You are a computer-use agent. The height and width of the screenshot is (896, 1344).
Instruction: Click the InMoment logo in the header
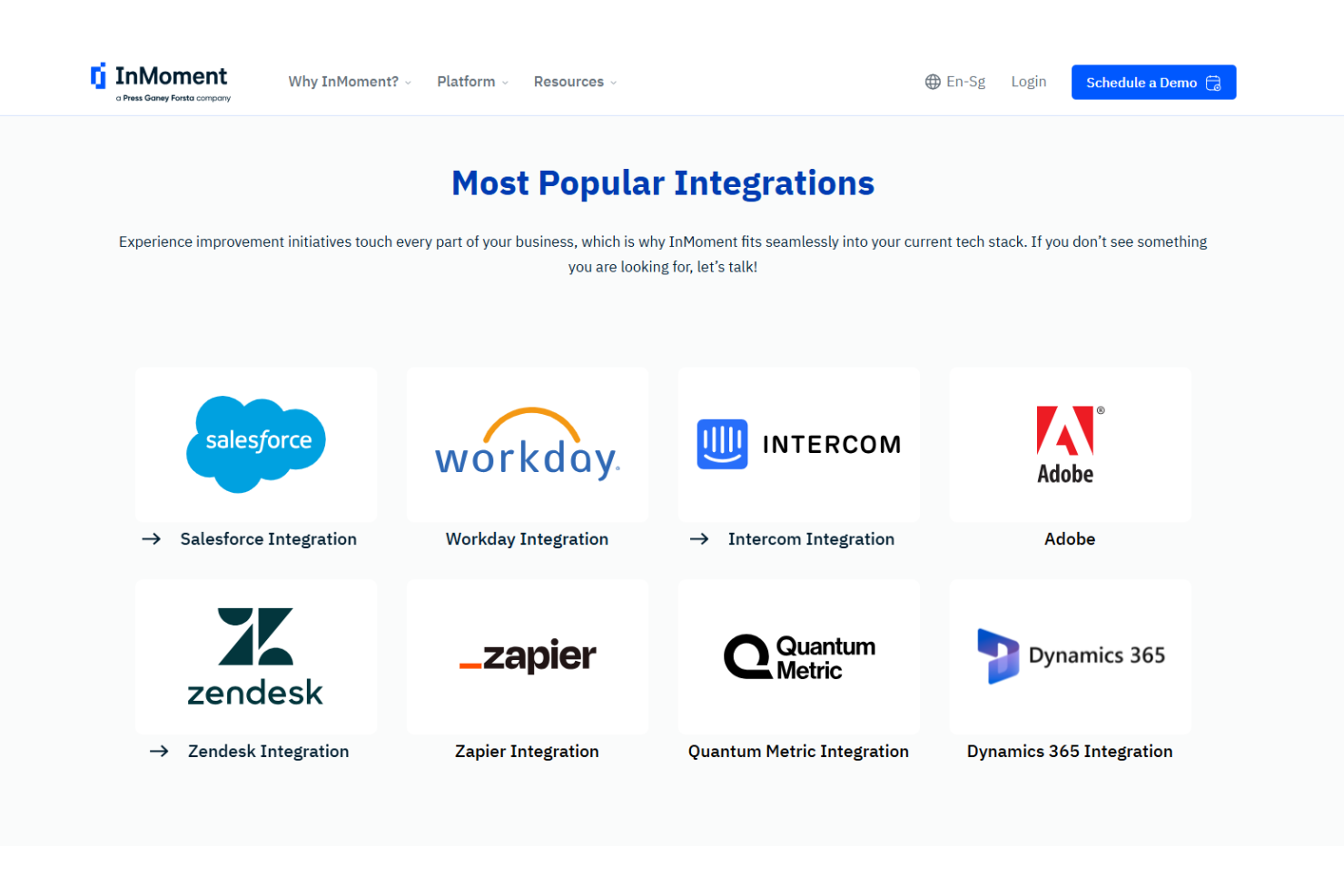pyautogui.click(x=161, y=82)
